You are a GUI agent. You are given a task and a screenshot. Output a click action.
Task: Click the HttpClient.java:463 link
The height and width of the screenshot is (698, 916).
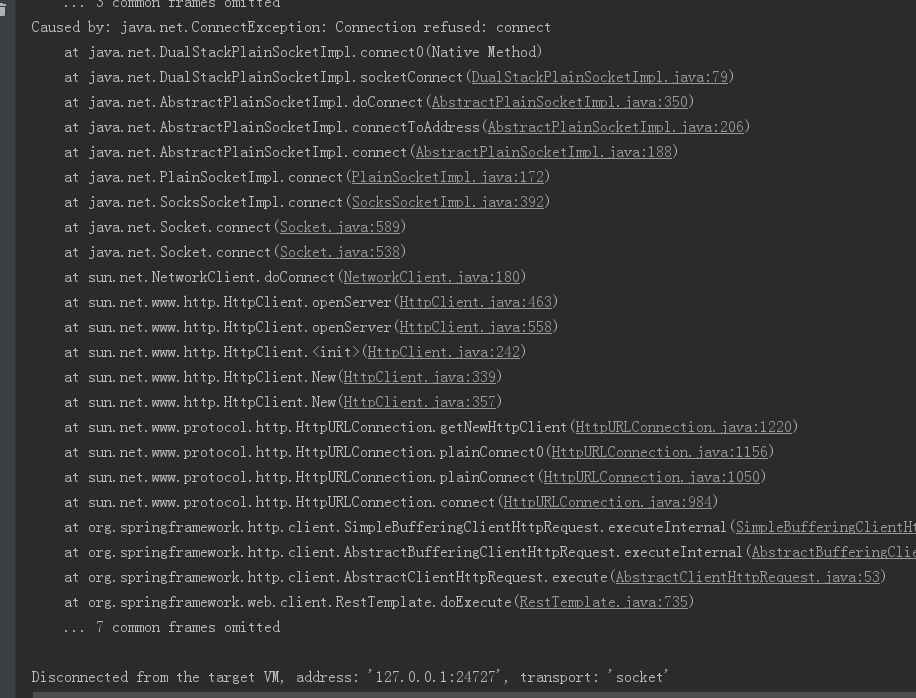pos(476,302)
